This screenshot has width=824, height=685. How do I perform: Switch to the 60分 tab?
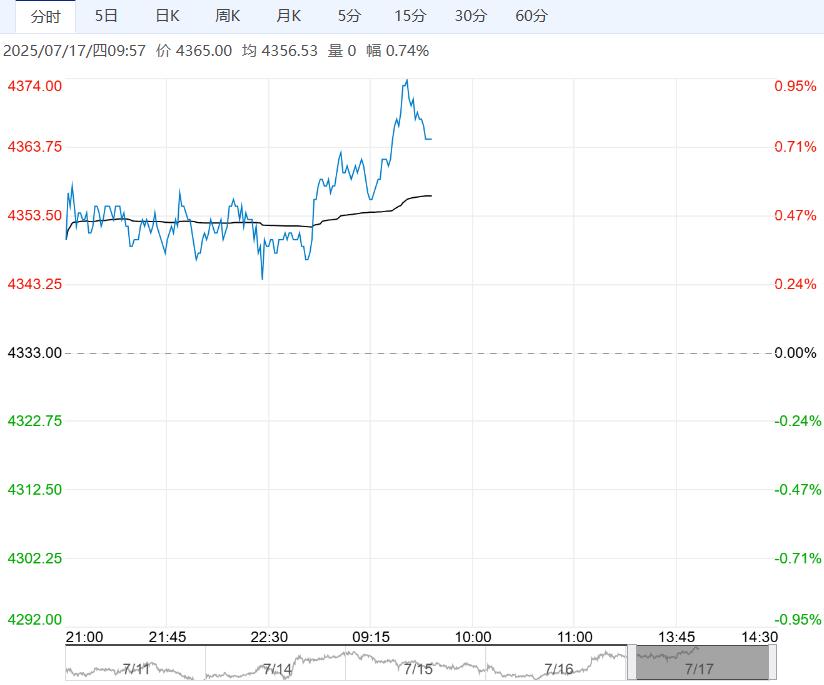click(x=531, y=16)
